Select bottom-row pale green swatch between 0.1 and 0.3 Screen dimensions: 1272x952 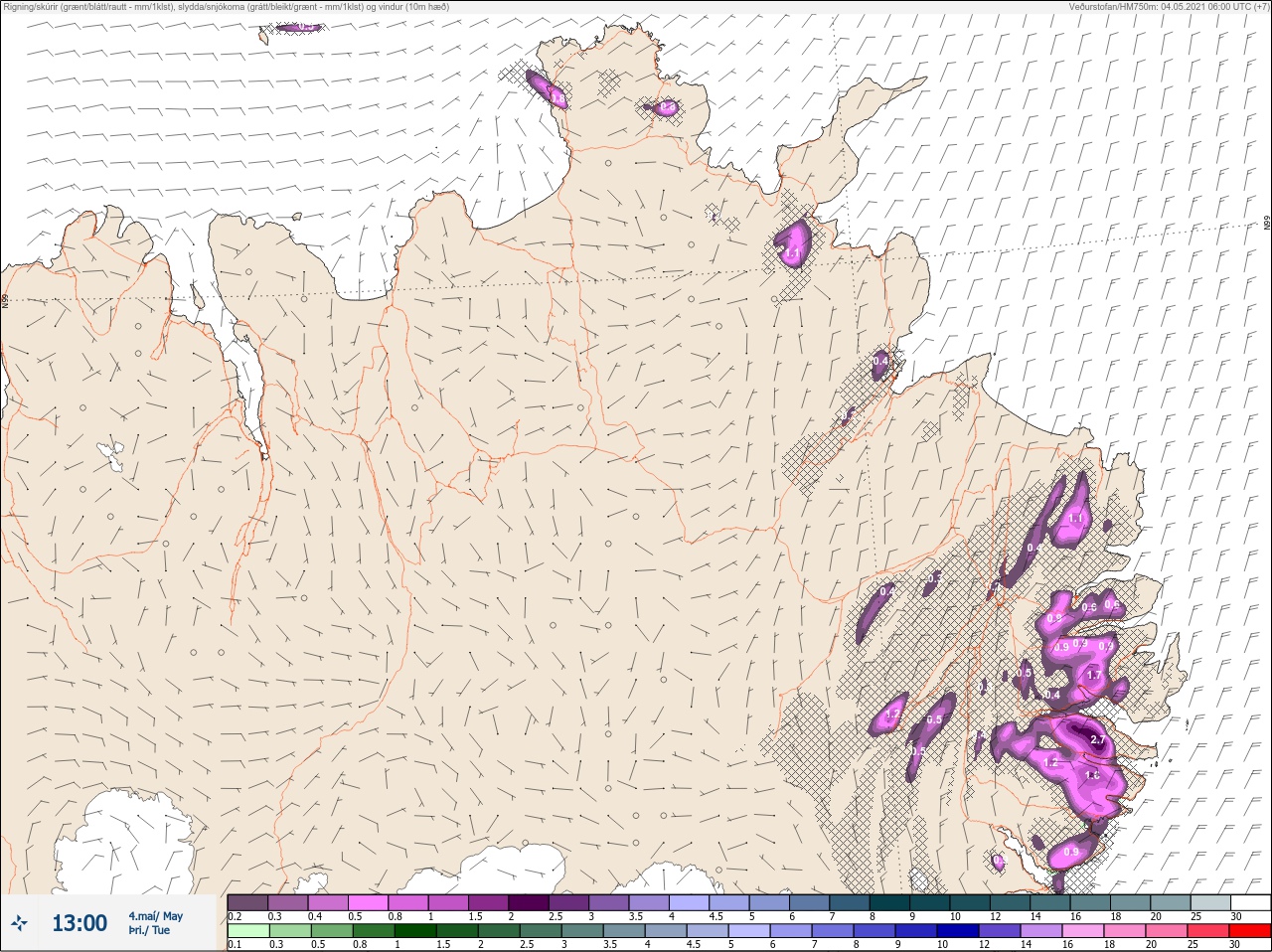coord(247,931)
